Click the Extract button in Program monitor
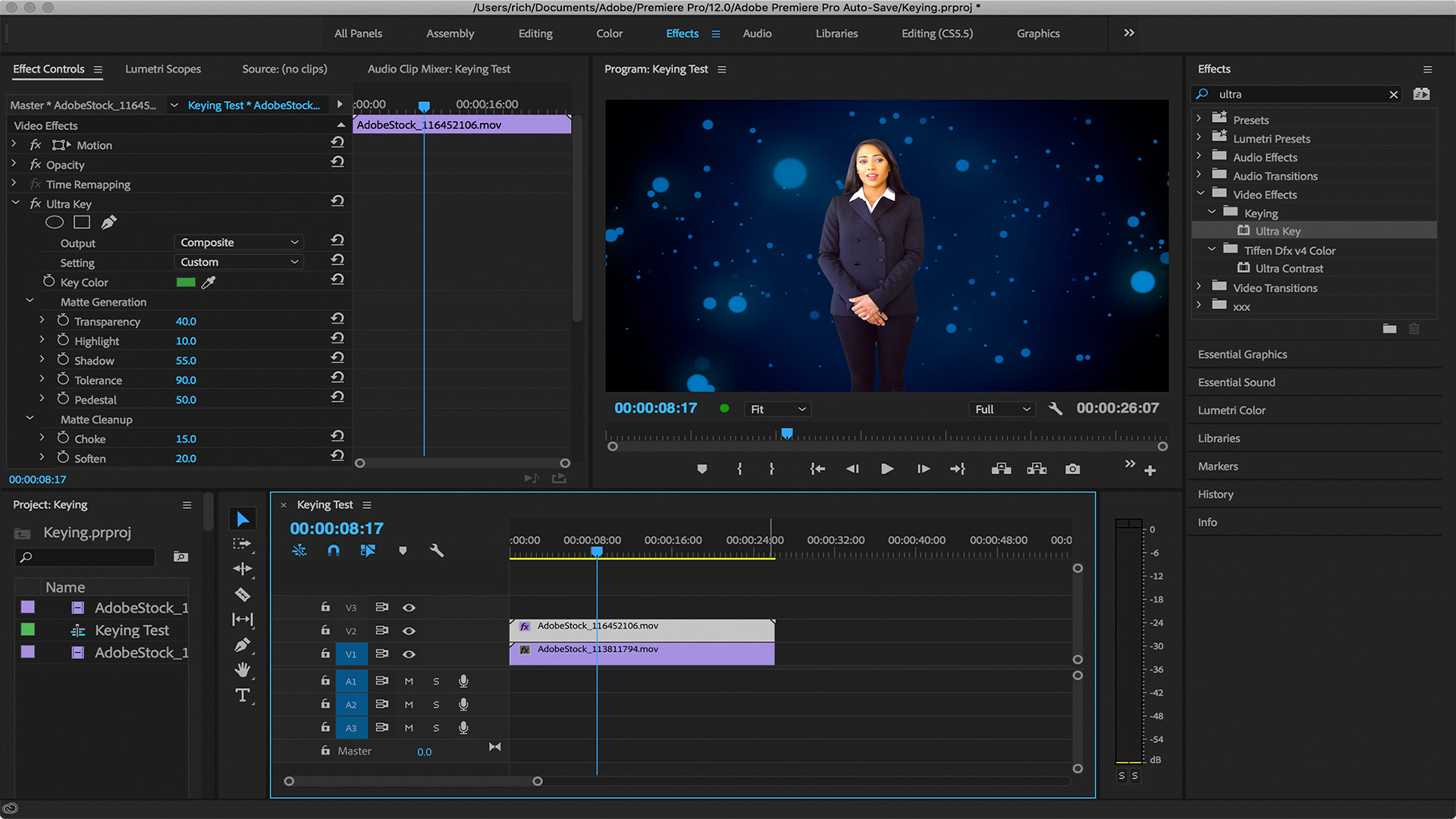Viewport: 1456px width, 819px height. pos(1037,469)
